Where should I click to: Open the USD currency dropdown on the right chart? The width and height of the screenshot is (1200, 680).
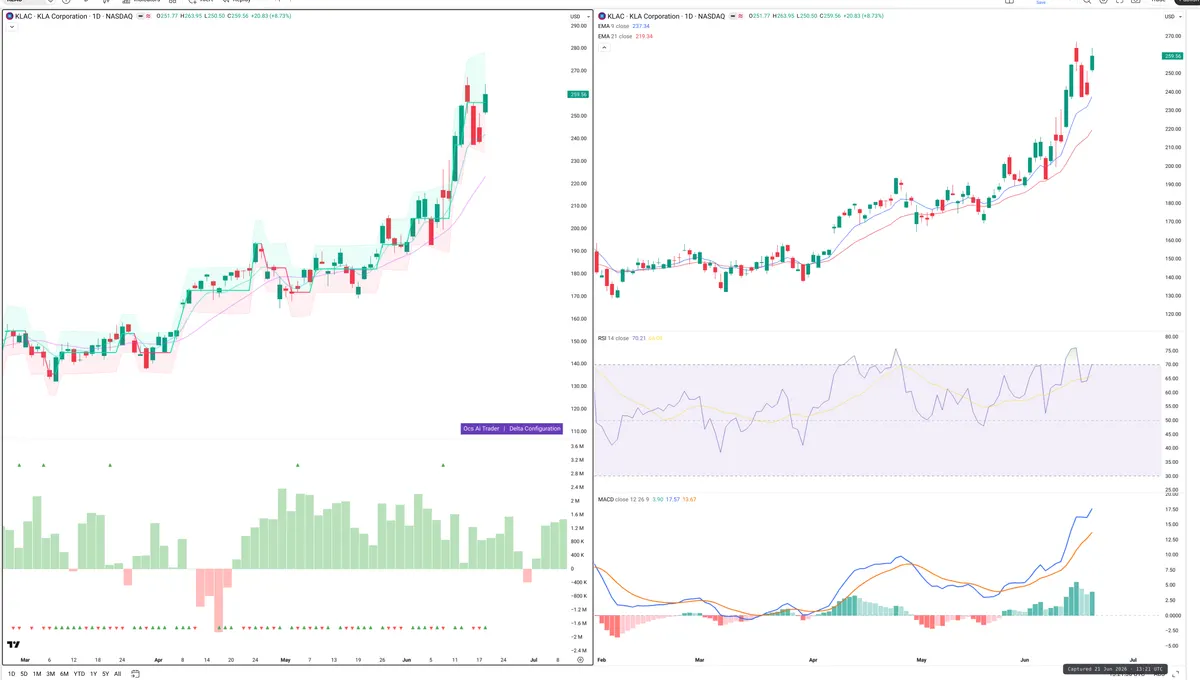pos(1173,16)
